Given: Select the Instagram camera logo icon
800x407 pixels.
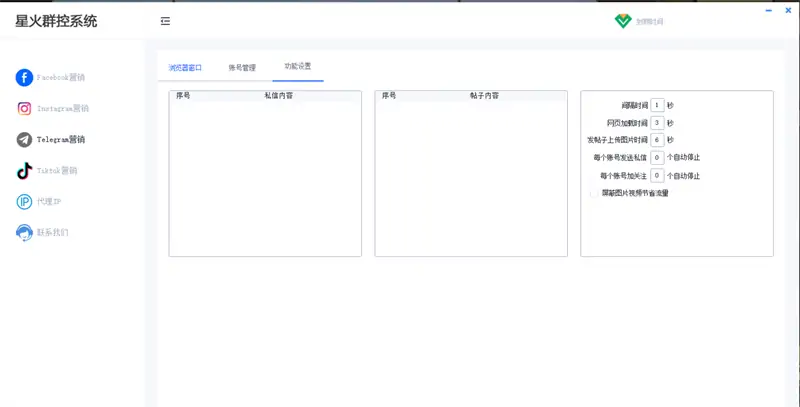Looking at the screenshot, I should click(x=24, y=109).
